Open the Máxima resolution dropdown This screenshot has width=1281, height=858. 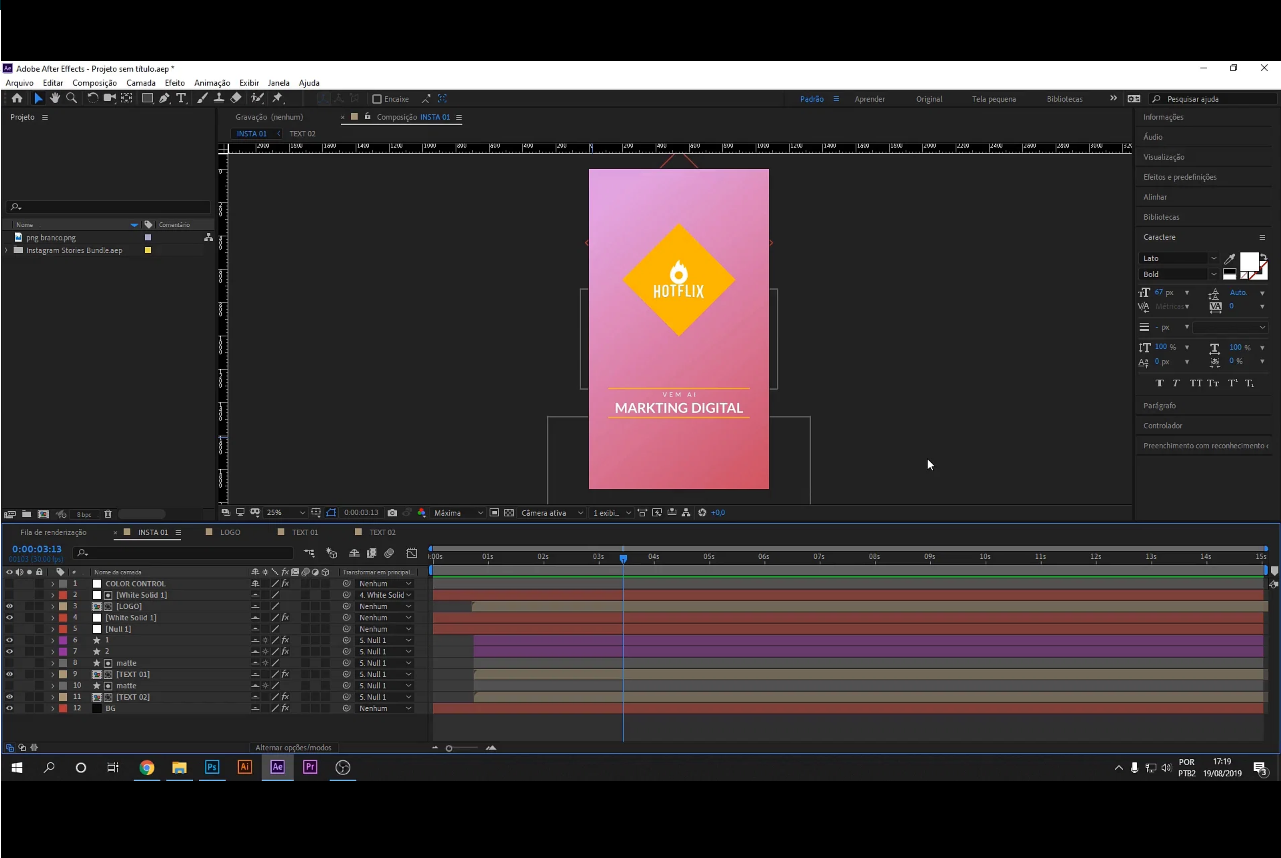(458, 513)
